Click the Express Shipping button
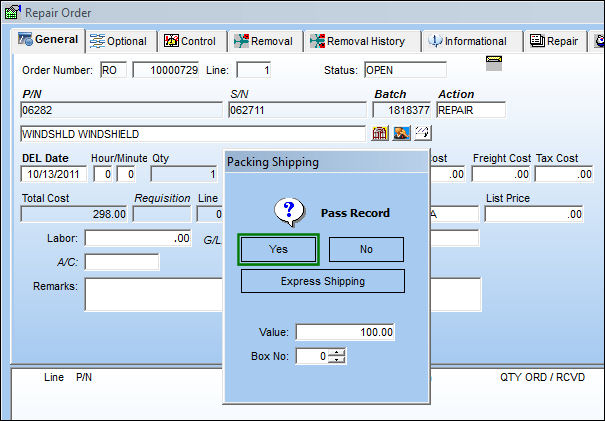605x421 pixels. tap(323, 281)
